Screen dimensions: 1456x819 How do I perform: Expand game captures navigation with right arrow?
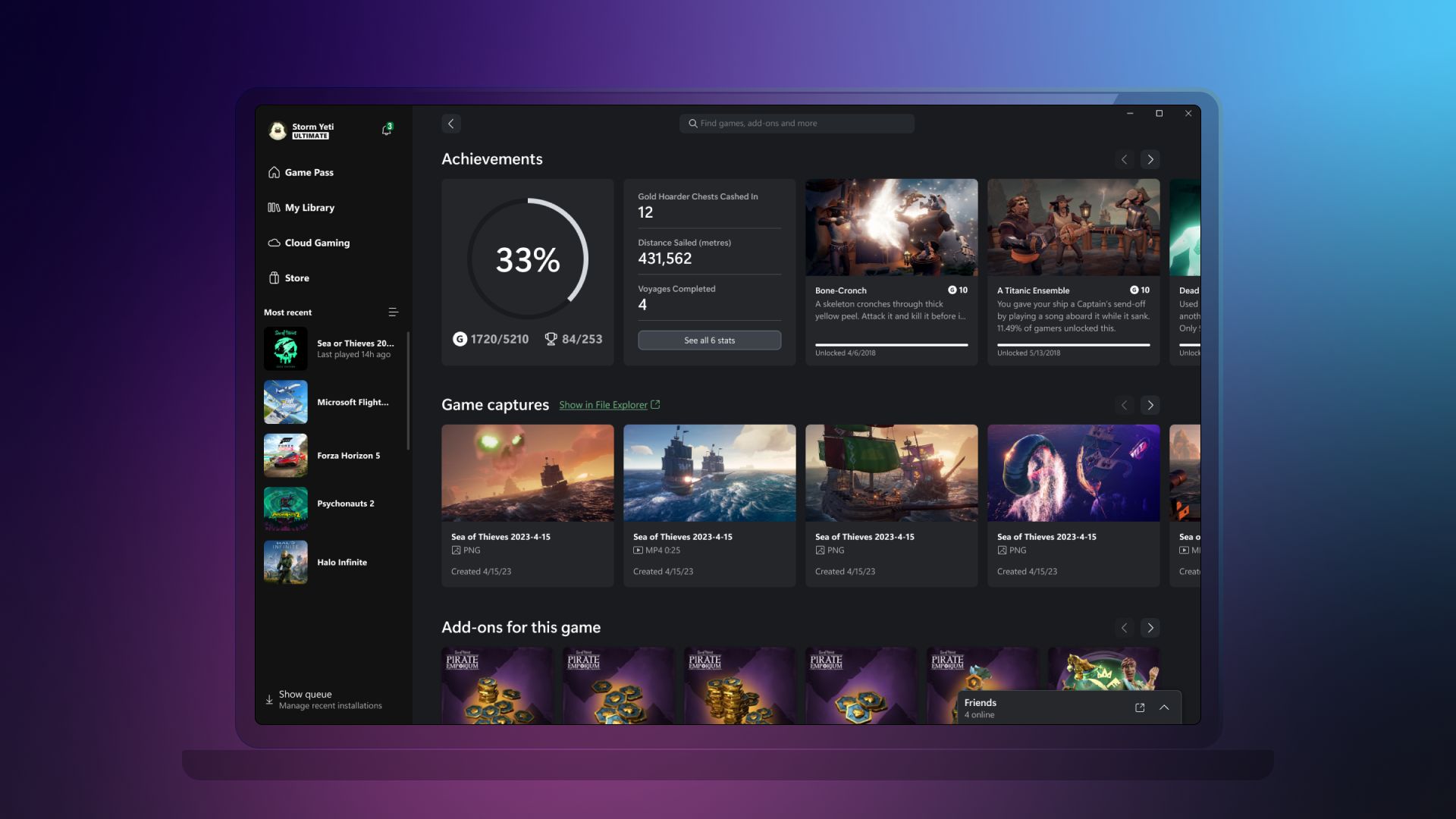[x=1150, y=405]
